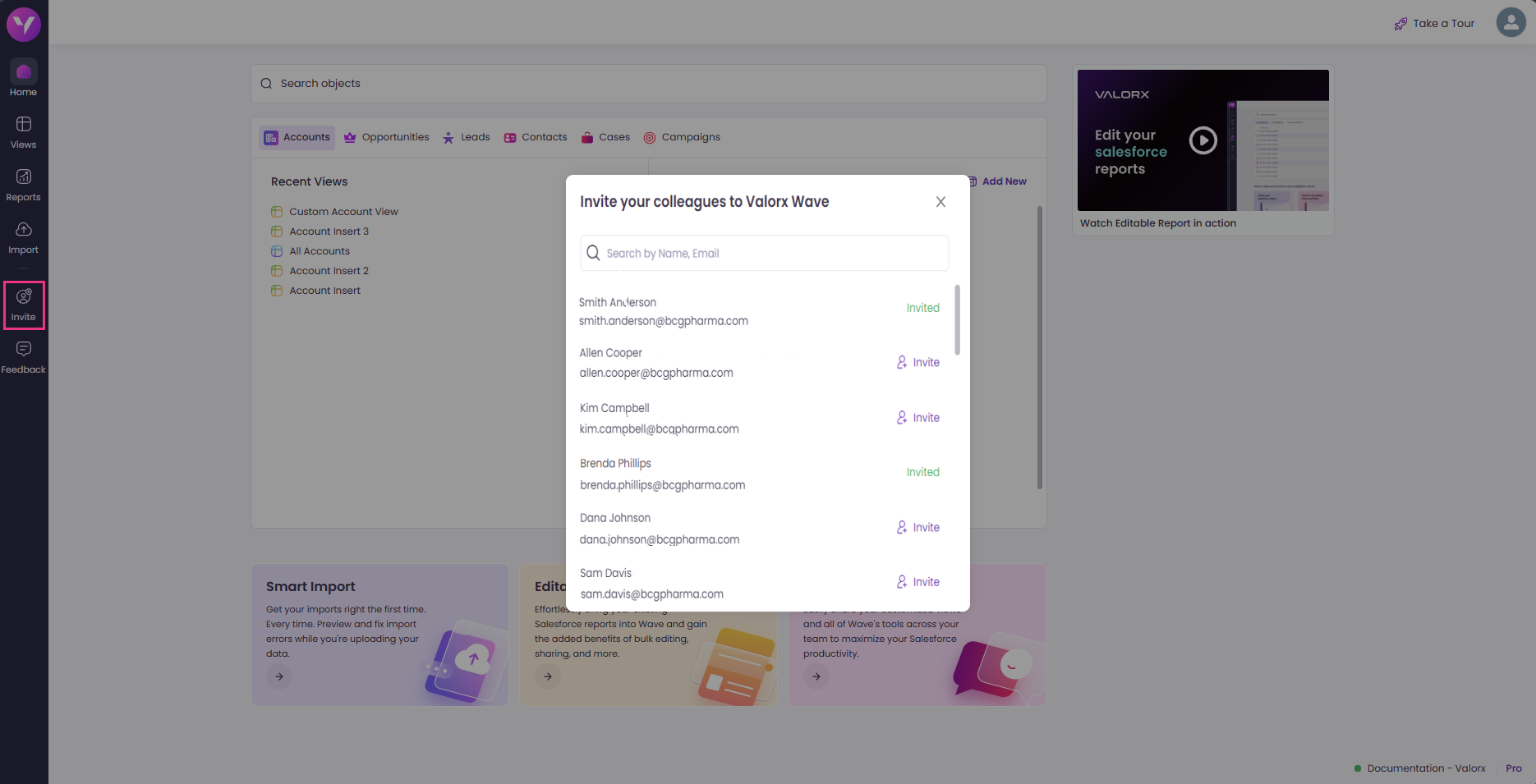The height and width of the screenshot is (784, 1536).
Task: Click smith.anderson@bcgpharma.com email
Action: (664, 321)
